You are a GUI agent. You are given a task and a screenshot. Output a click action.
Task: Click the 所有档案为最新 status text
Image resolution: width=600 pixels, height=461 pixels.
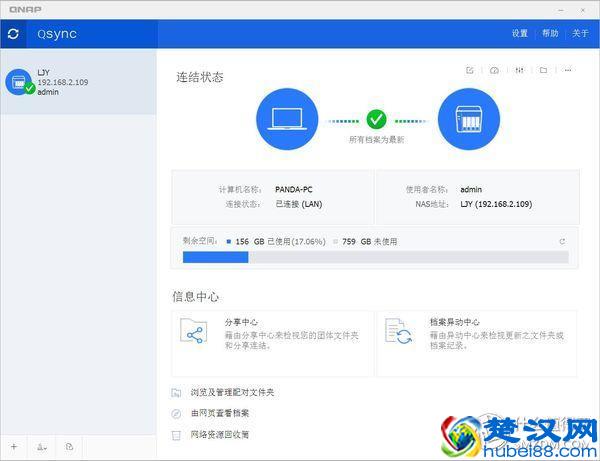coord(377,139)
